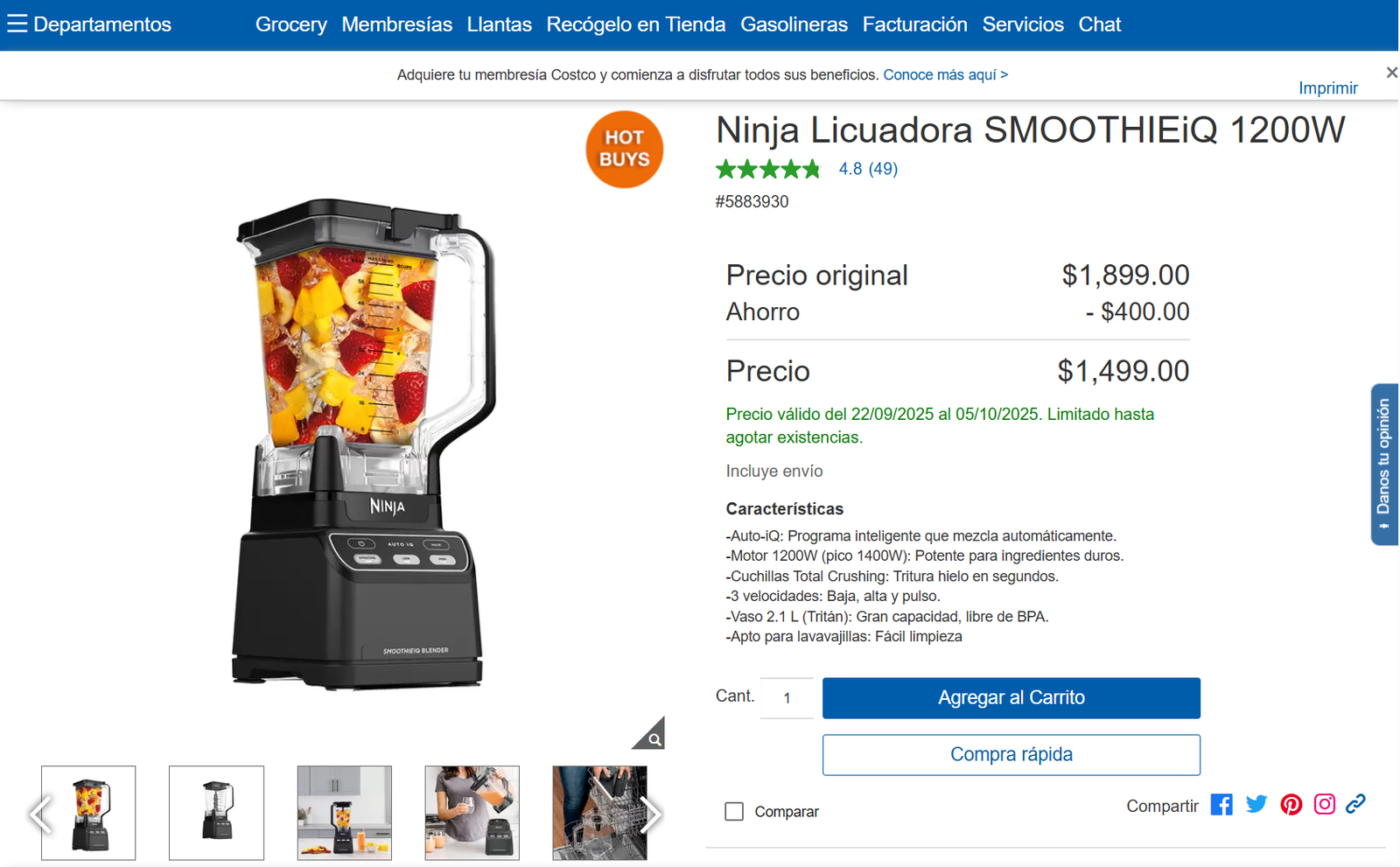This screenshot has width=1400, height=867.
Task: Open the Grocery menu item
Action: pyautogui.click(x=290, y=24)
